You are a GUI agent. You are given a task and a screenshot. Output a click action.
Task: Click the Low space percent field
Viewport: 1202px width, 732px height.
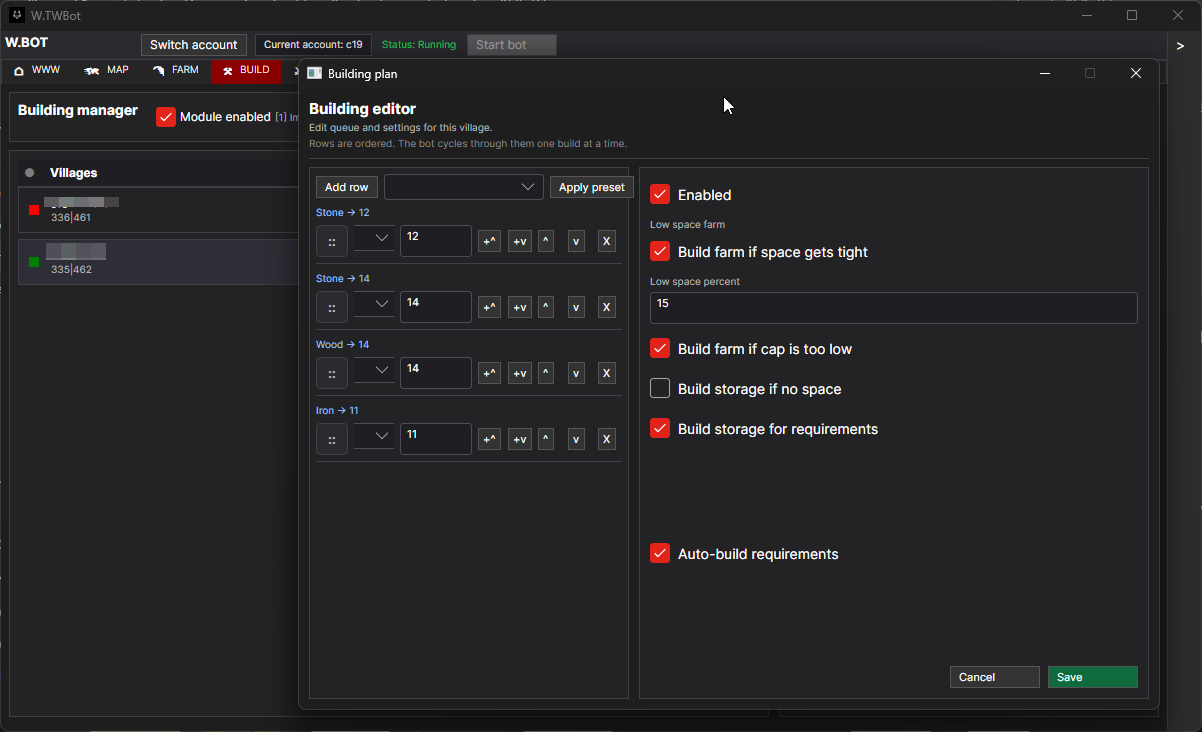tap(894, 308)
